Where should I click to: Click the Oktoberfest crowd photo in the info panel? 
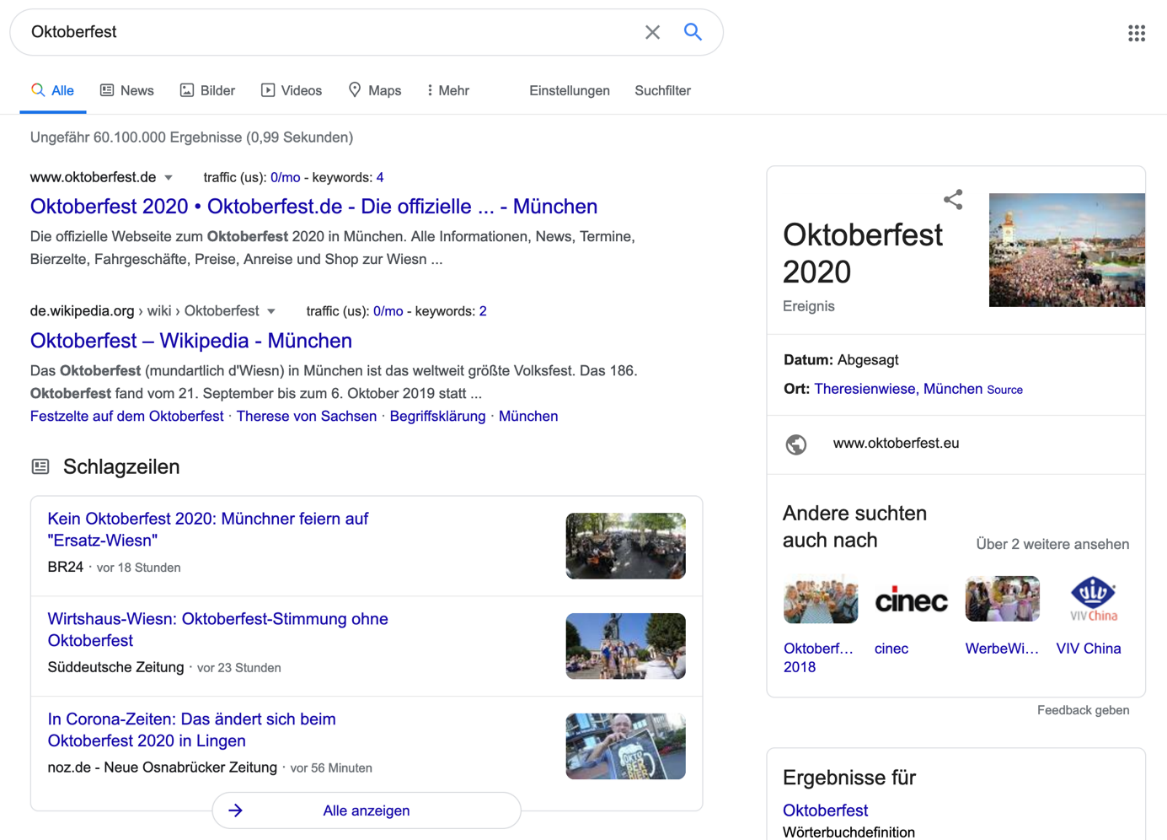pos(1067,250)
